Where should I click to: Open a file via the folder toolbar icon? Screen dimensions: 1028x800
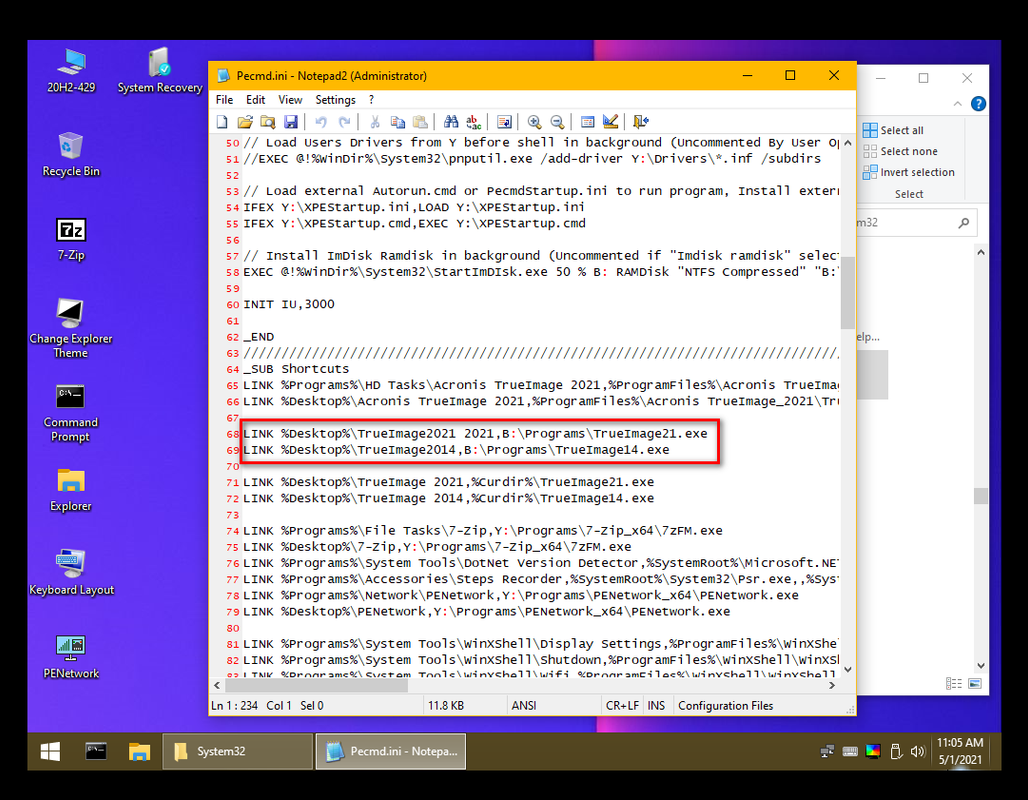pyautogui.click(x=245, y=122)
